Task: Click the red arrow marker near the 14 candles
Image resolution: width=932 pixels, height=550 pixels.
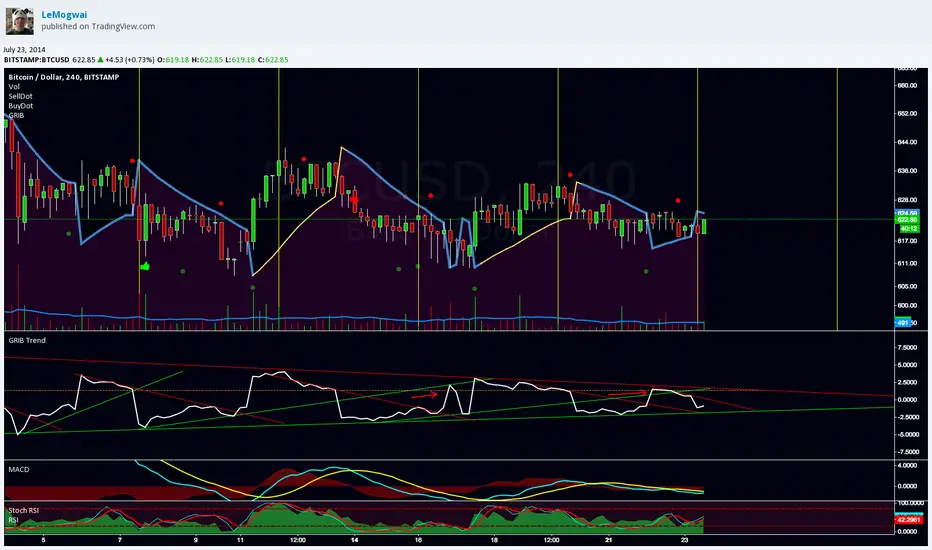Action: tap(354, 200)
